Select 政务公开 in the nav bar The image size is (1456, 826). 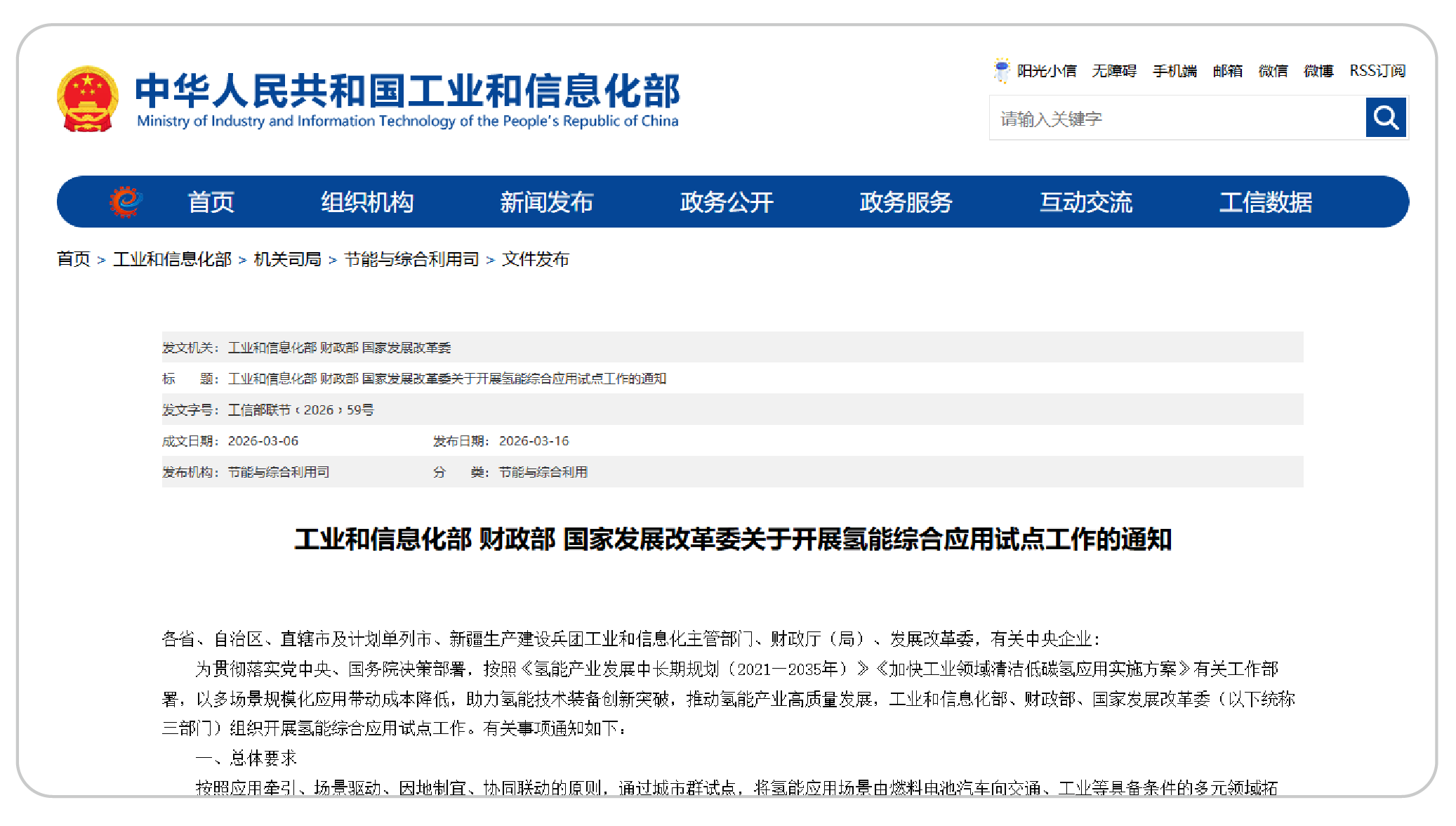click(x=727, y=202)
